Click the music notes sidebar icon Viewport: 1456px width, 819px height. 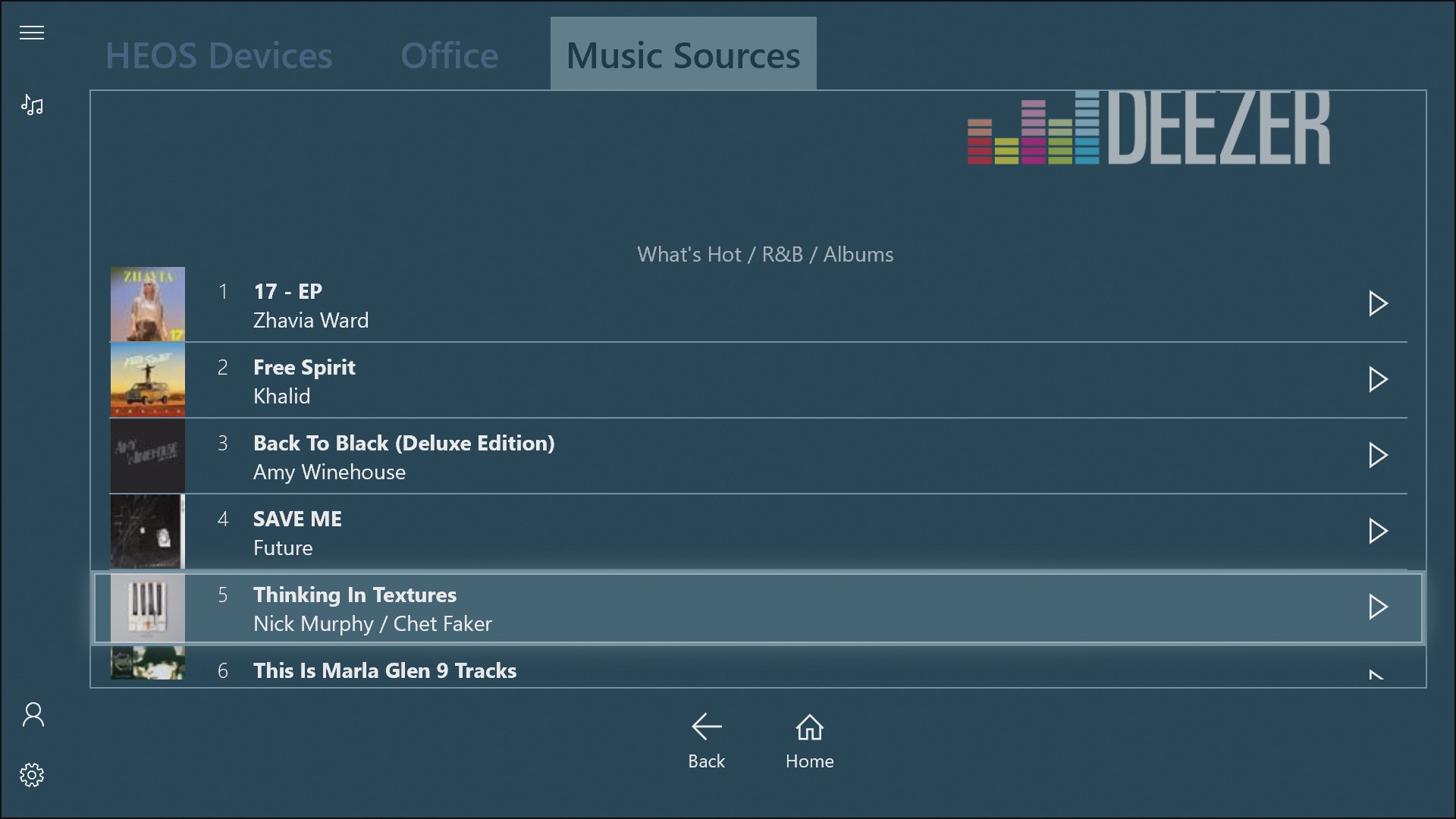[x=32, y=105]
